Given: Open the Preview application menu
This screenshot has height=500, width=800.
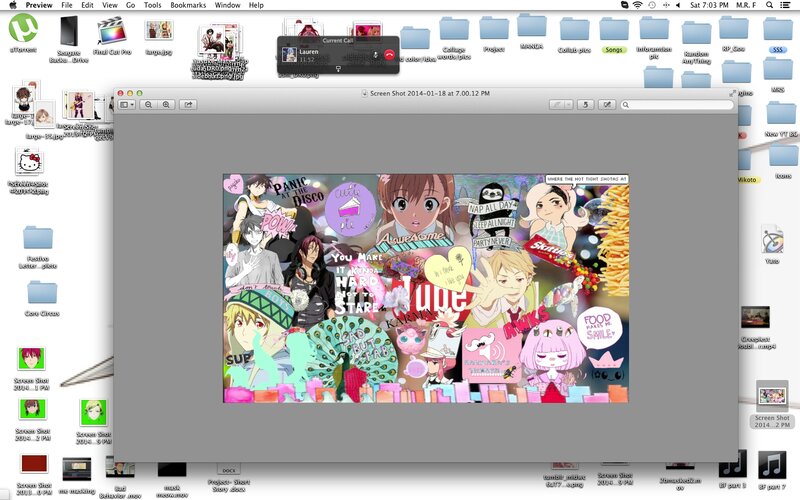Looking at the screenshot, I should [x=39, y=5].
